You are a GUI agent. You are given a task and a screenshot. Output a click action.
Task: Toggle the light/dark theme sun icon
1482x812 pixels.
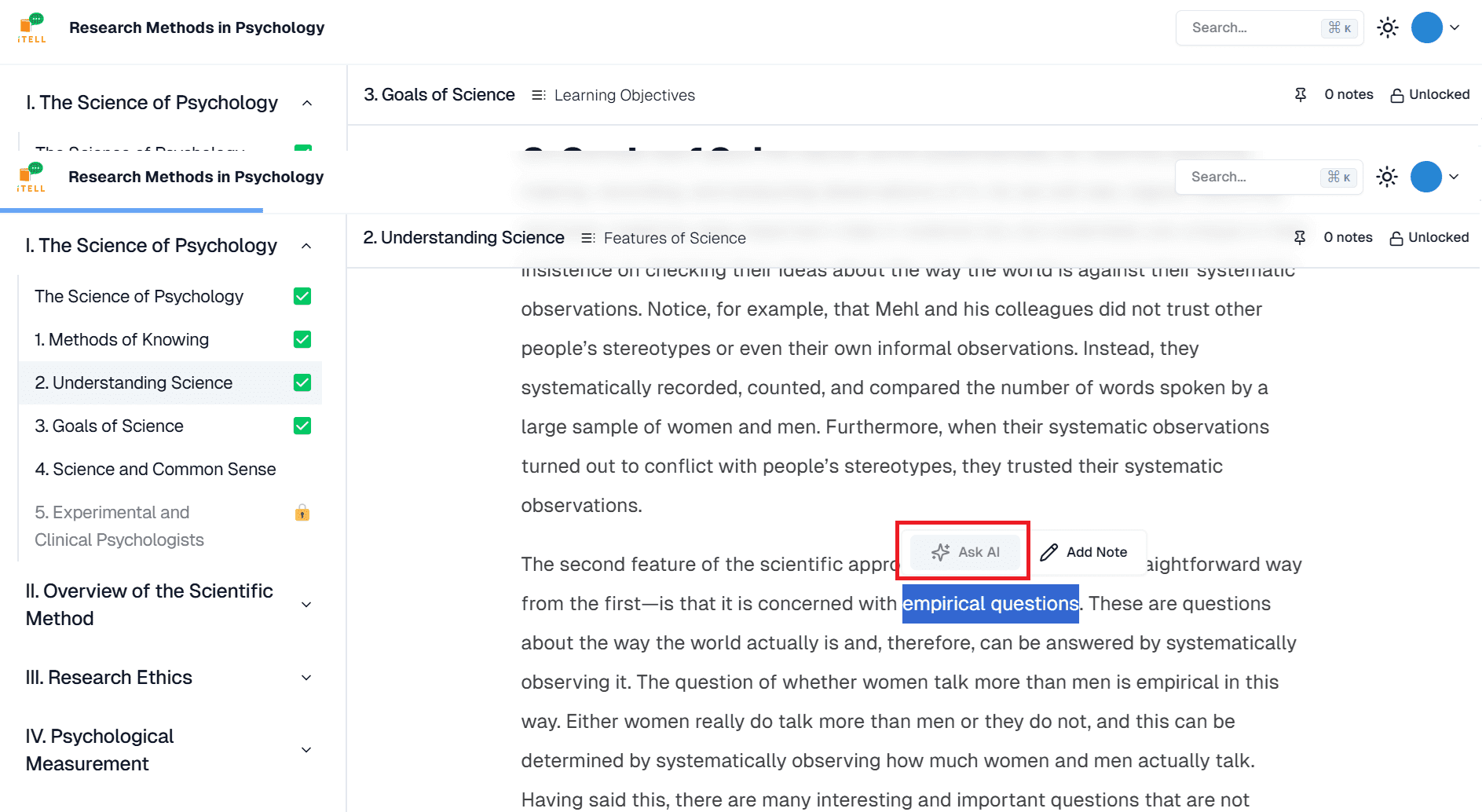tap(1387, 177)
